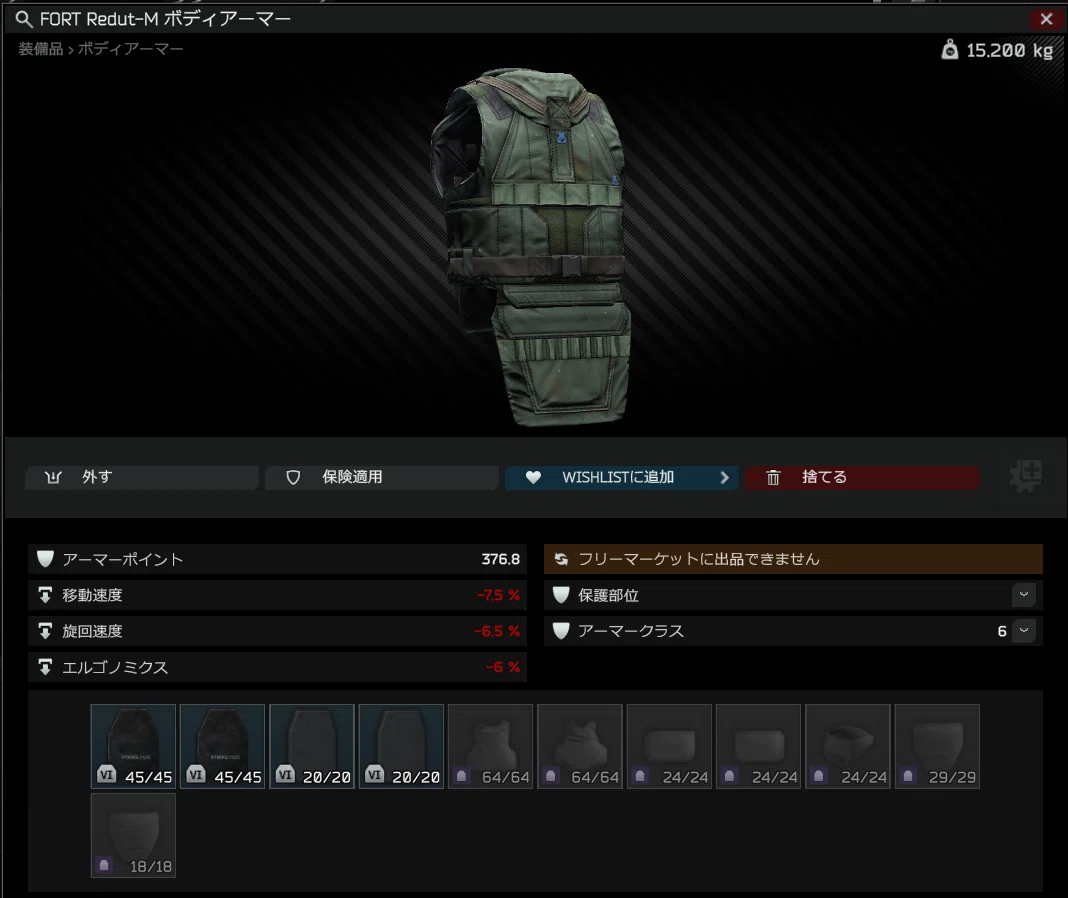This screenshot has width=1068, height=898.
Task: Select the second 64/64 soft armor slot
Action: click(580, 746)
